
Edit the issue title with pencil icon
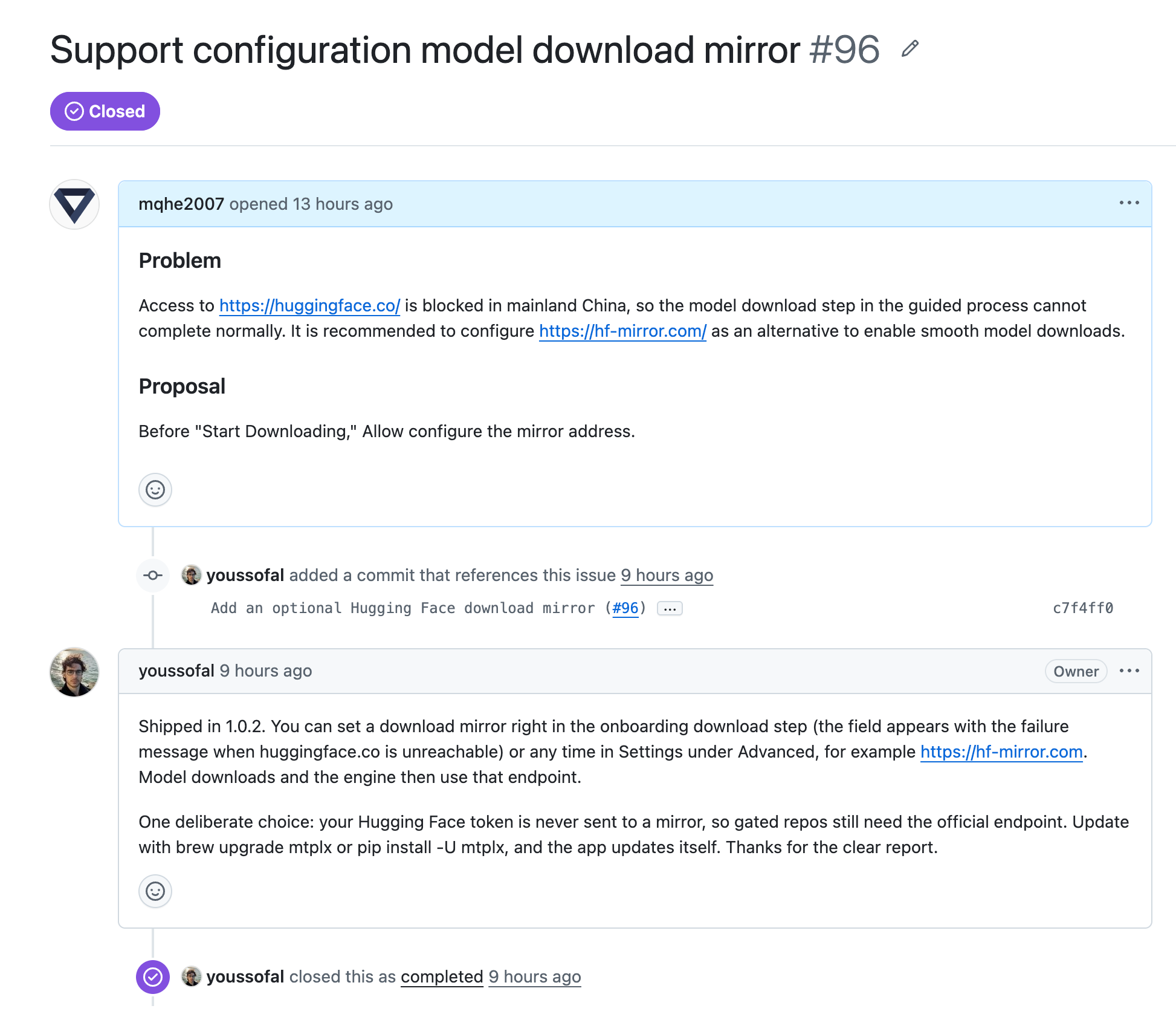click(x=909, y=48)
